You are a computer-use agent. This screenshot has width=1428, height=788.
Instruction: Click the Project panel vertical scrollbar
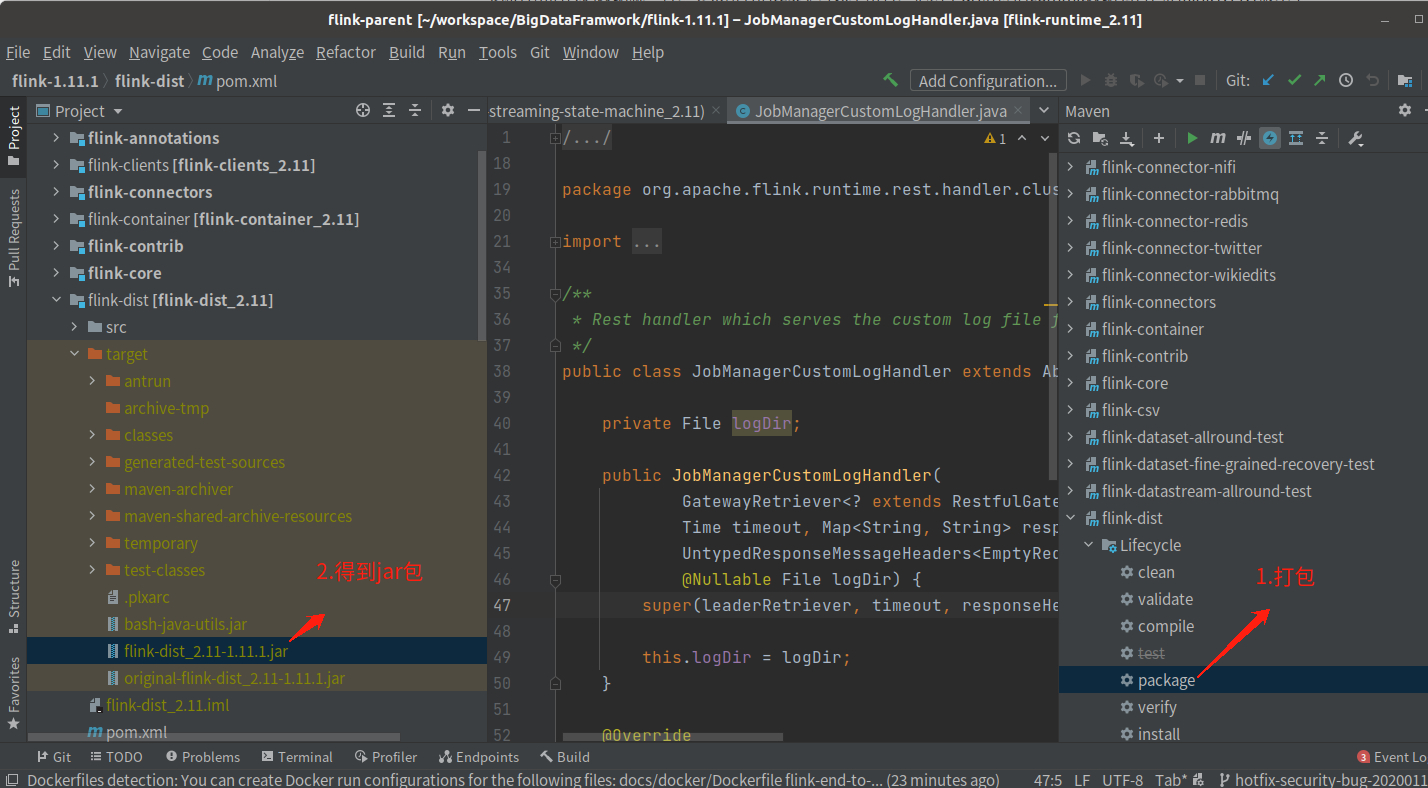[x=482, y=245]
